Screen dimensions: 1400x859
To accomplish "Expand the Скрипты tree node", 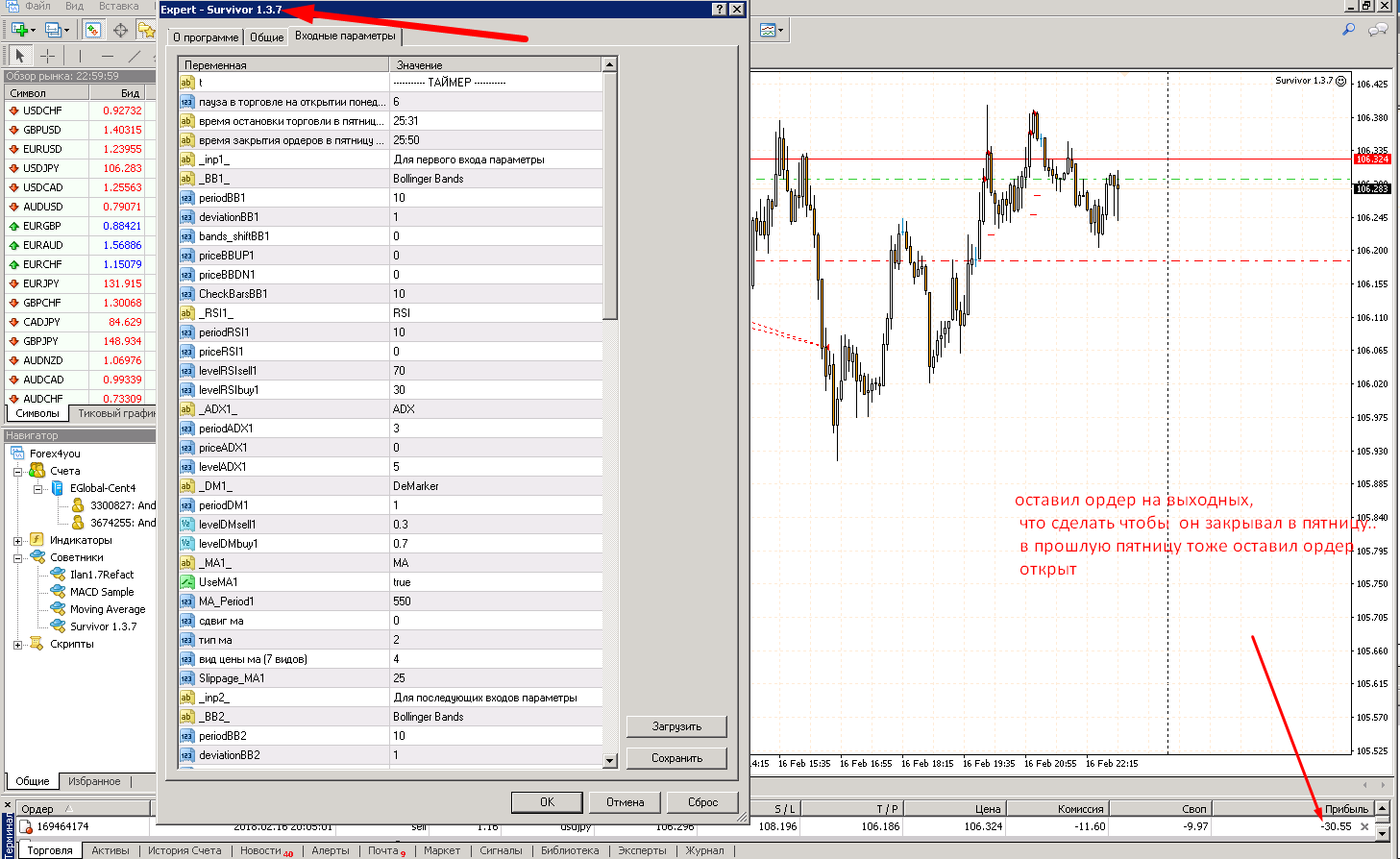I will tap(17, 645).
